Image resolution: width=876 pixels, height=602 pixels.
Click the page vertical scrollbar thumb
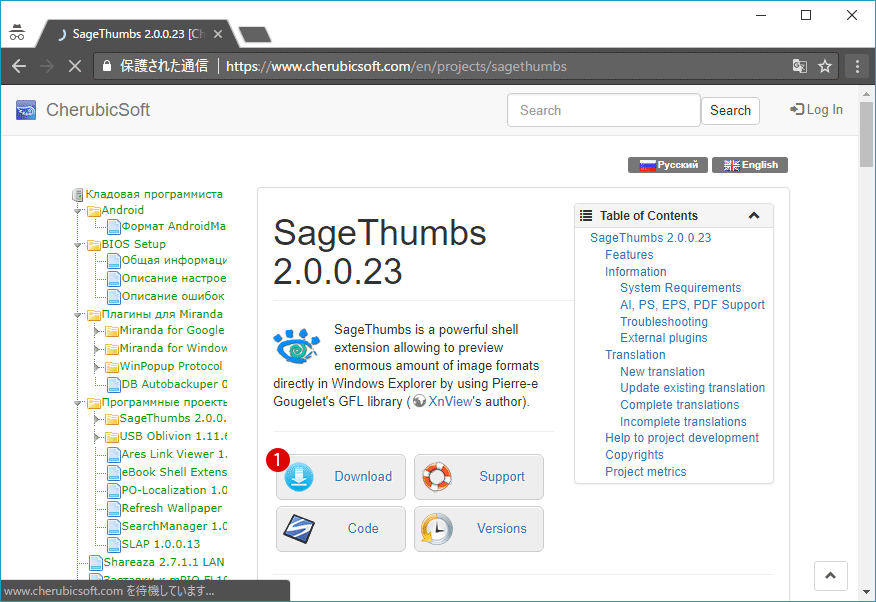867,134
